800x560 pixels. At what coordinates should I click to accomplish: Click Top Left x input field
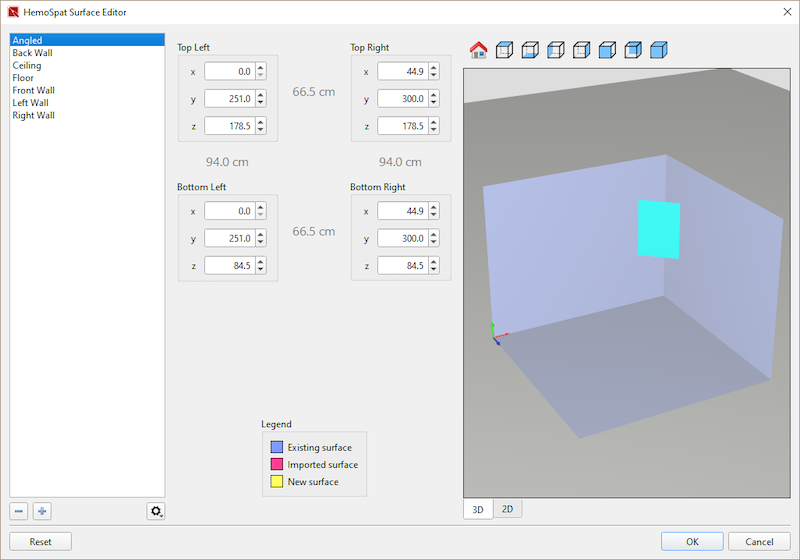click(230, 71)
